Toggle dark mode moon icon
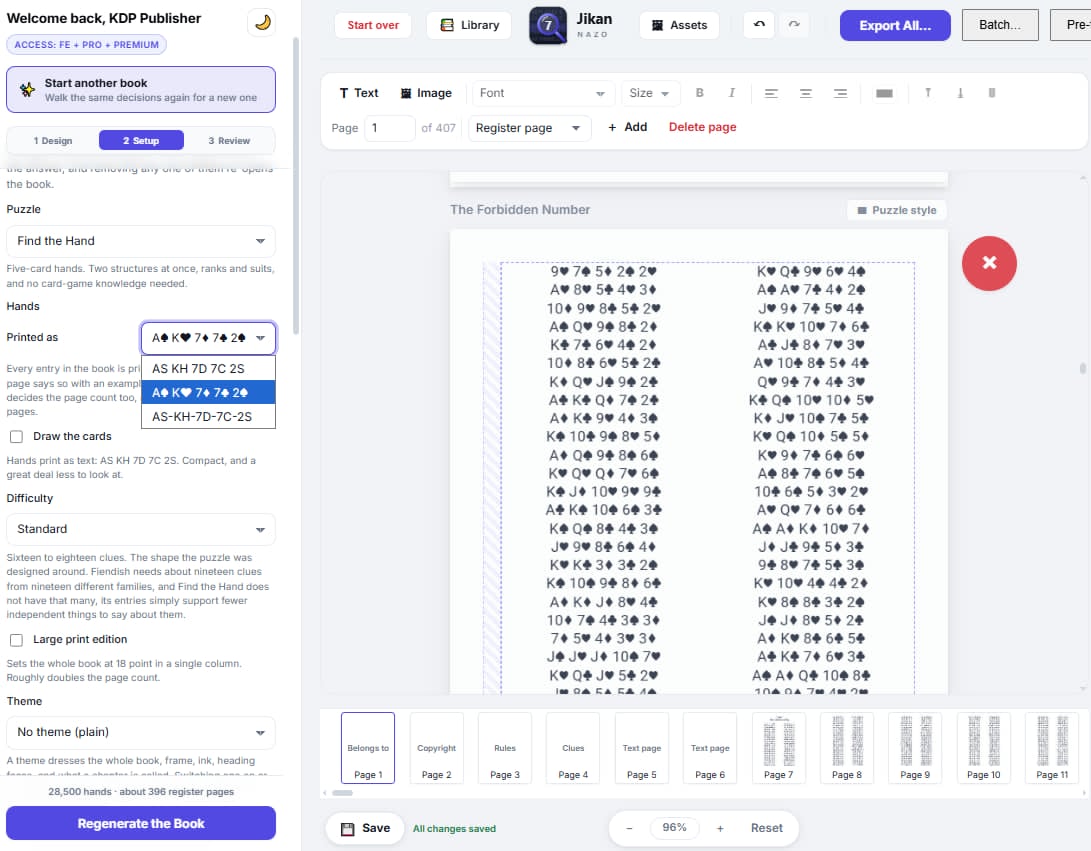Image resolution: width=1091 pixels, height=851 pixels. (x=262, y=22)
